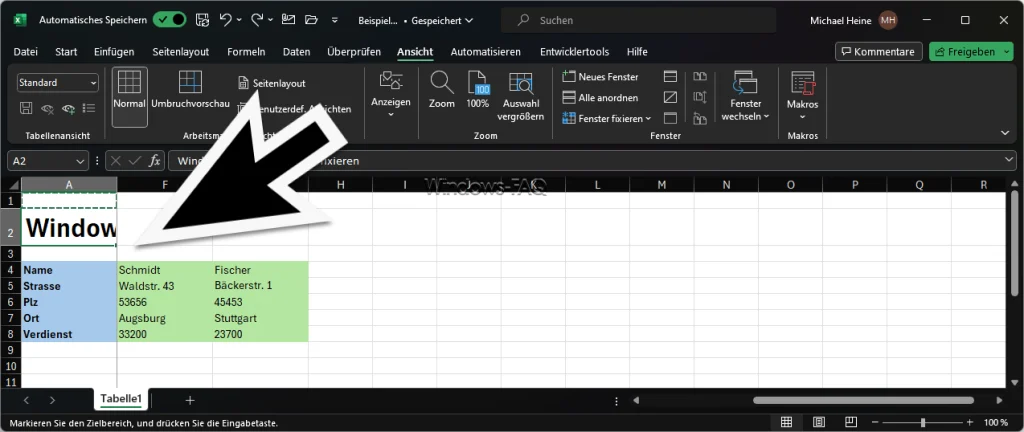This screenshot has height=432, width=1024.
Task: Click the fx insert function icon
Action: [155, 161]
